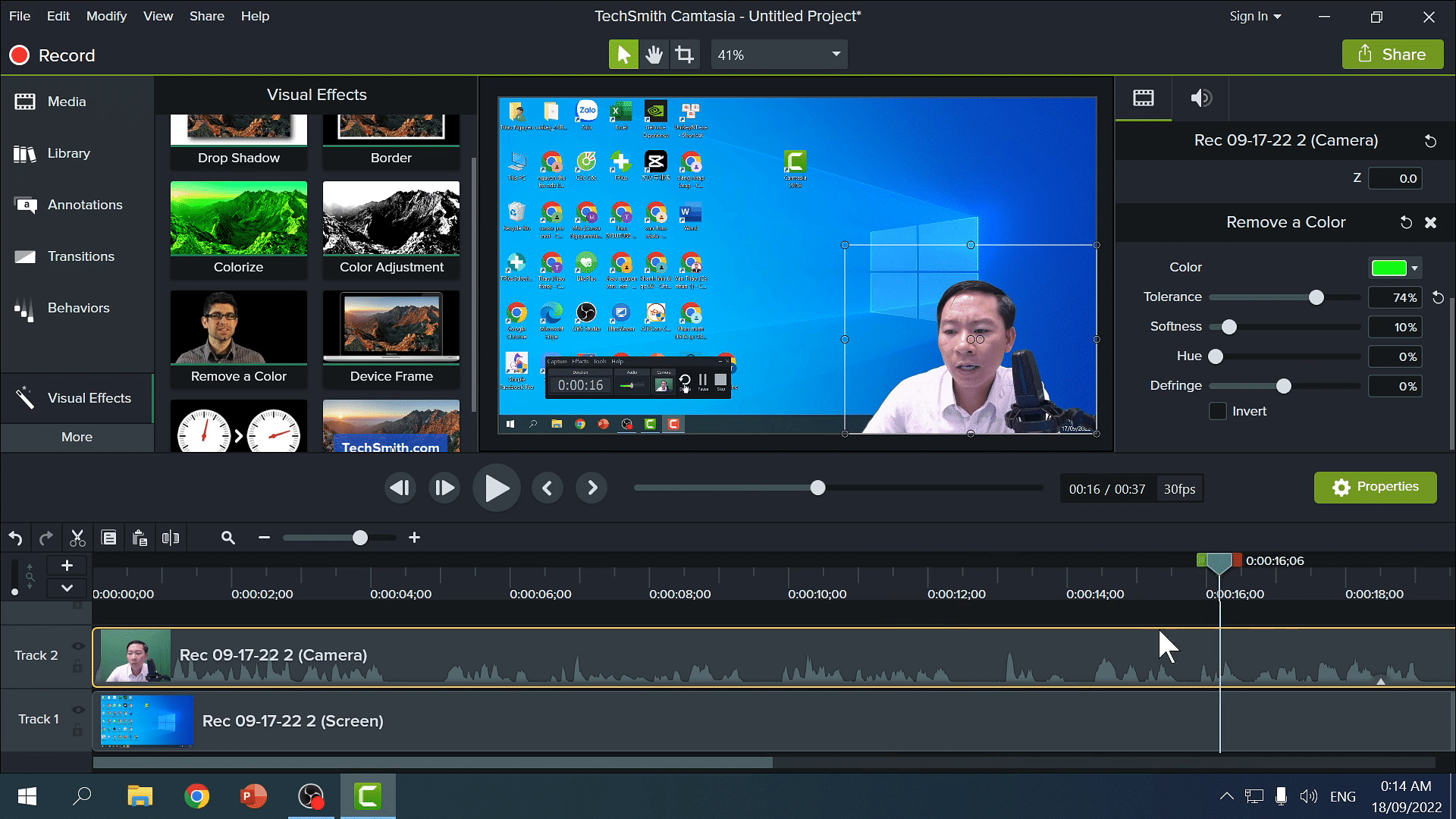Screen dimensions: 1456x819
Task: Activate the Pan hand tool
Action: click(x=654, y=55)
